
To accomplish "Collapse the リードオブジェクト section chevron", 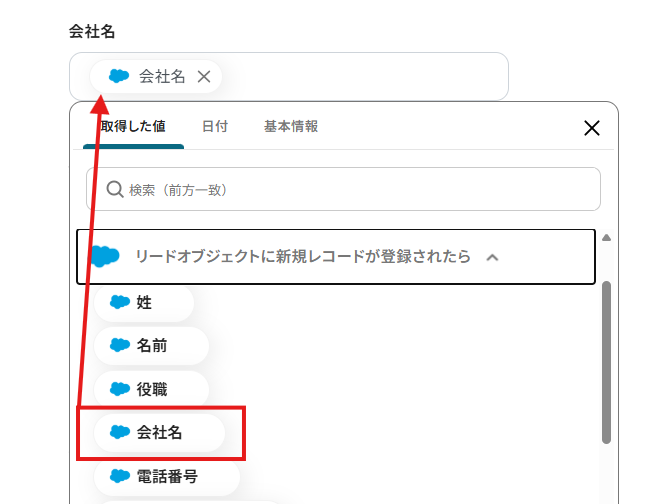I will click(x=491, y=257).
